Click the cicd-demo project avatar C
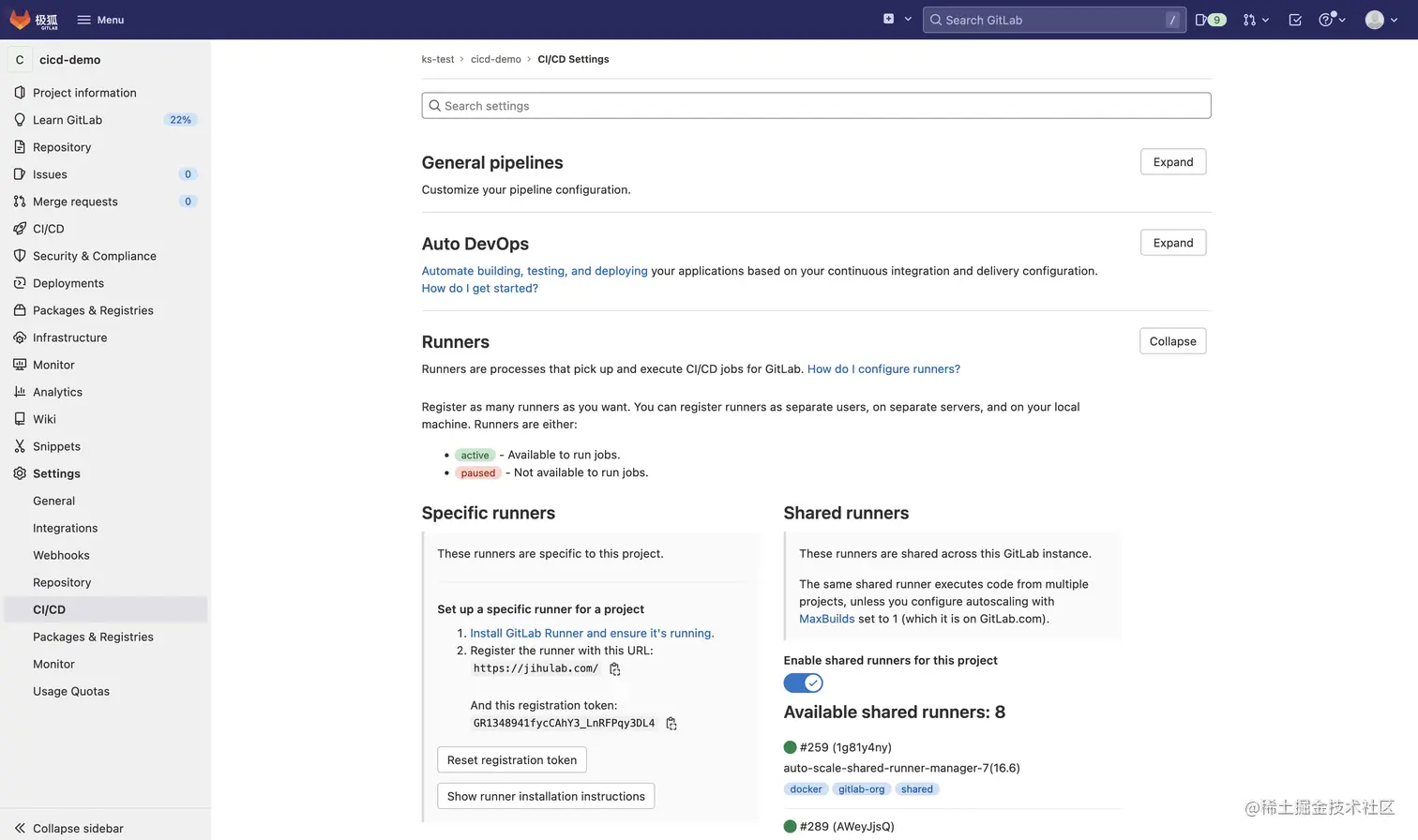This screenshot has width=1418, height=840. (20, 59)
